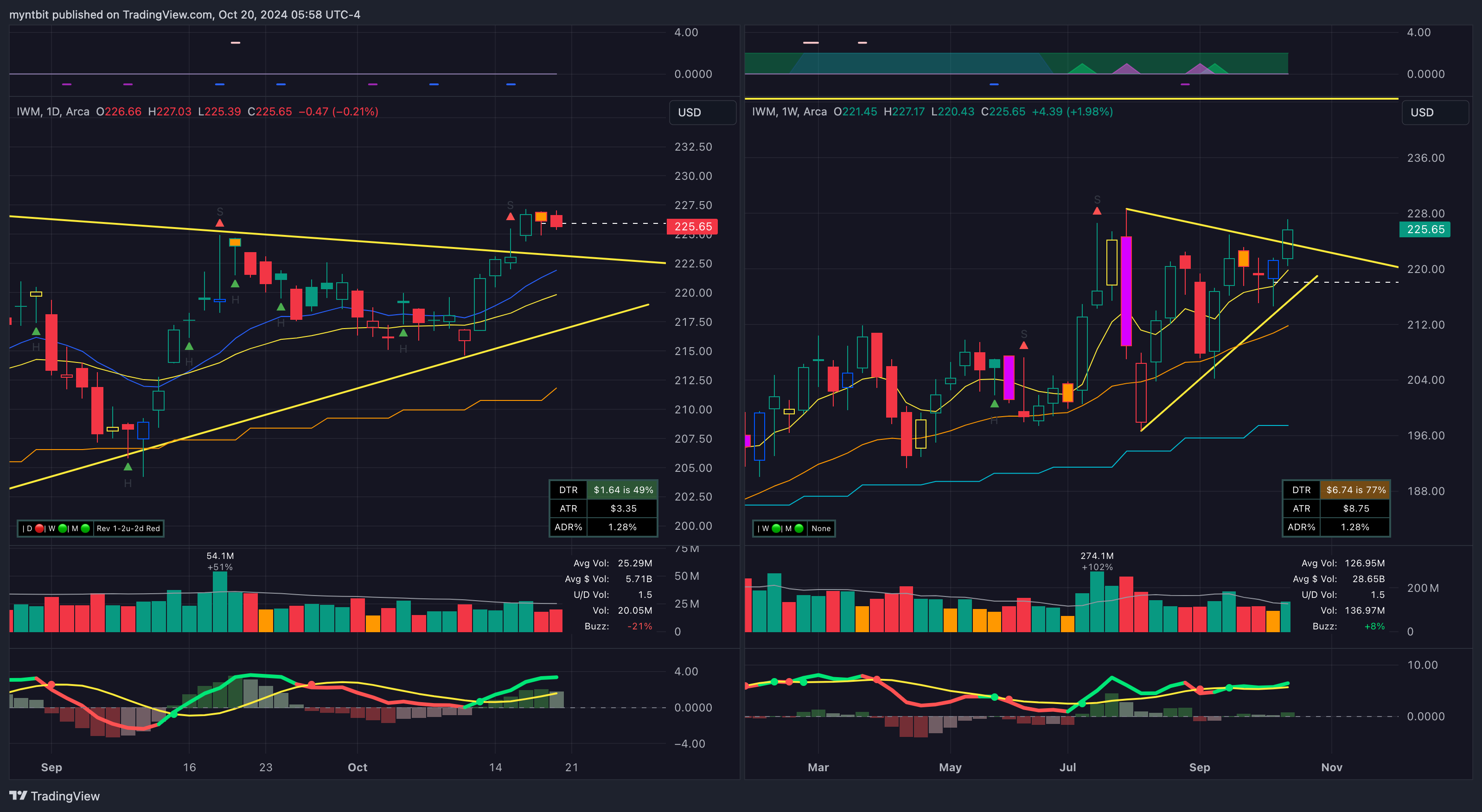This screenshot has width=1482, height=812.
Task: Click the $1.64 is 49% DTR cell
Action: tap(623, 490)
